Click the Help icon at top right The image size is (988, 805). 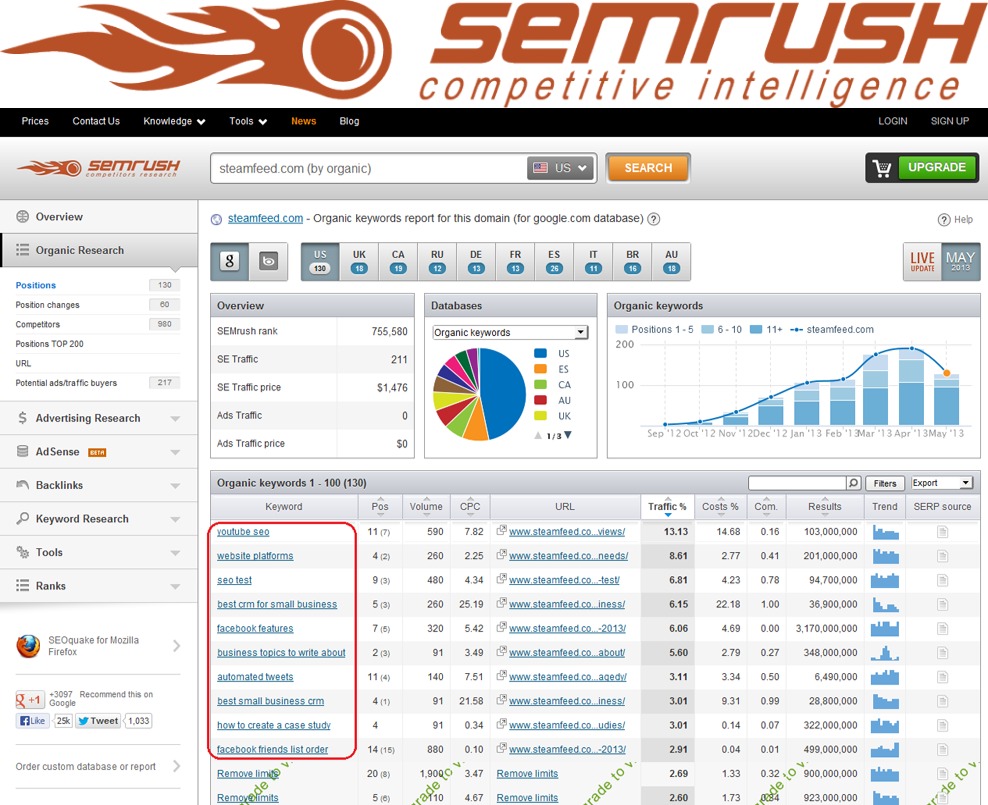[944, 220]
